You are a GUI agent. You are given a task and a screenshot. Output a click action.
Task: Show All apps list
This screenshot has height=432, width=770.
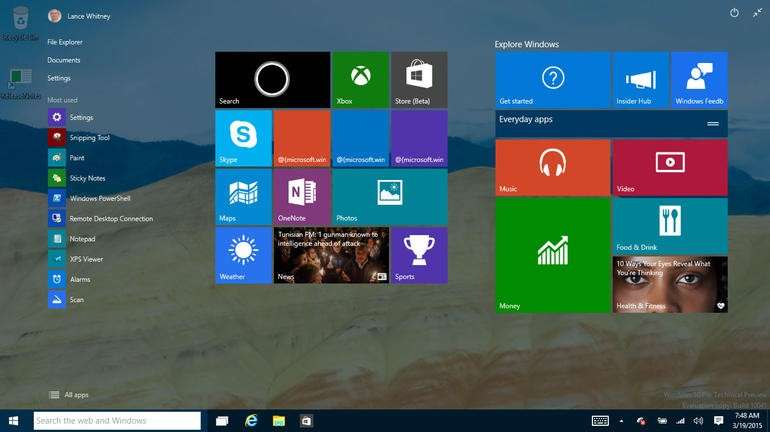(x=69, y=395)
